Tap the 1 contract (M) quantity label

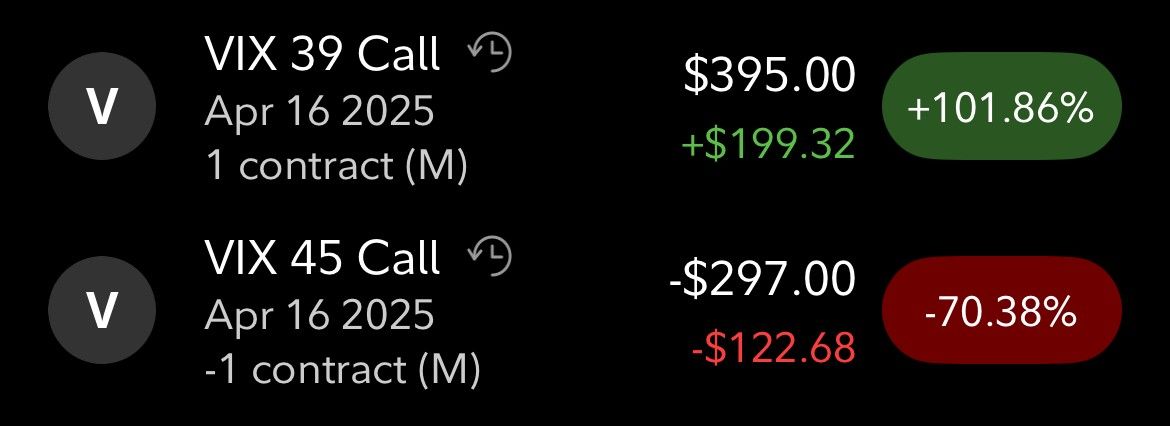(337, 165)
